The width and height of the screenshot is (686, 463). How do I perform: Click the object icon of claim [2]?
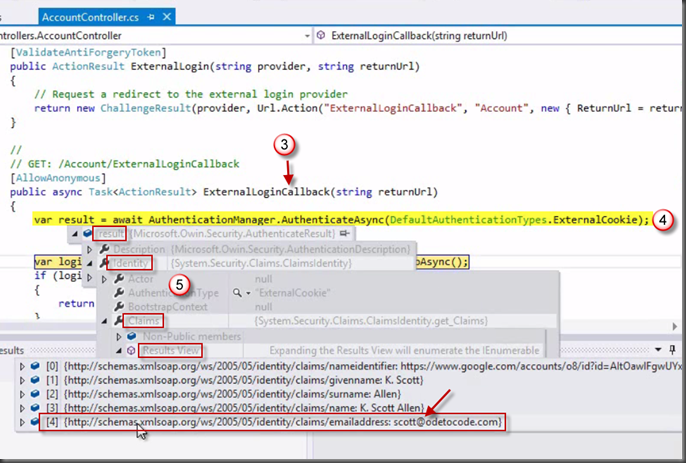(x=35, y=394)
